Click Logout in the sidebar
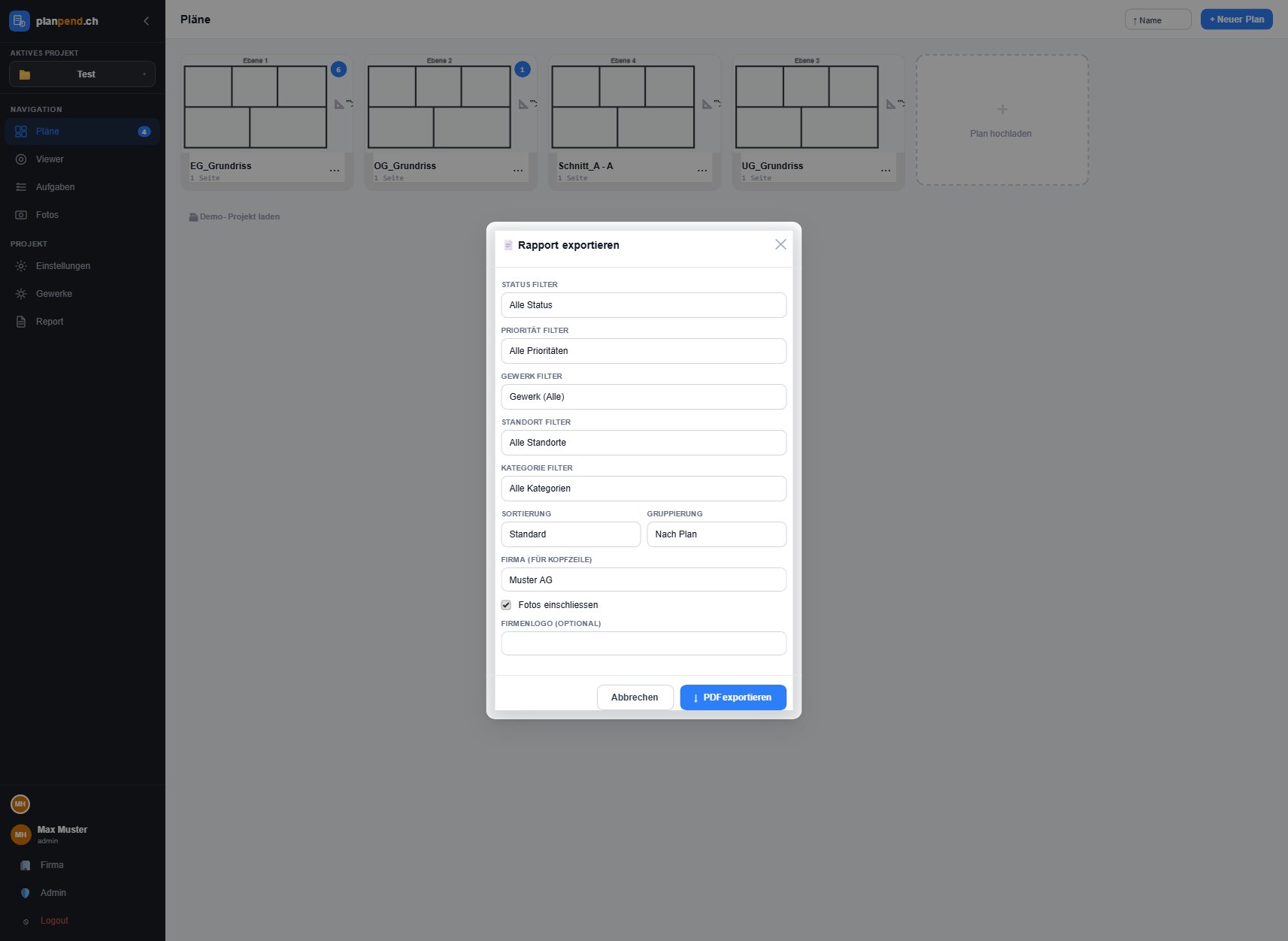The width and height of the screenshot is (1288, 941). pos(54,921)
